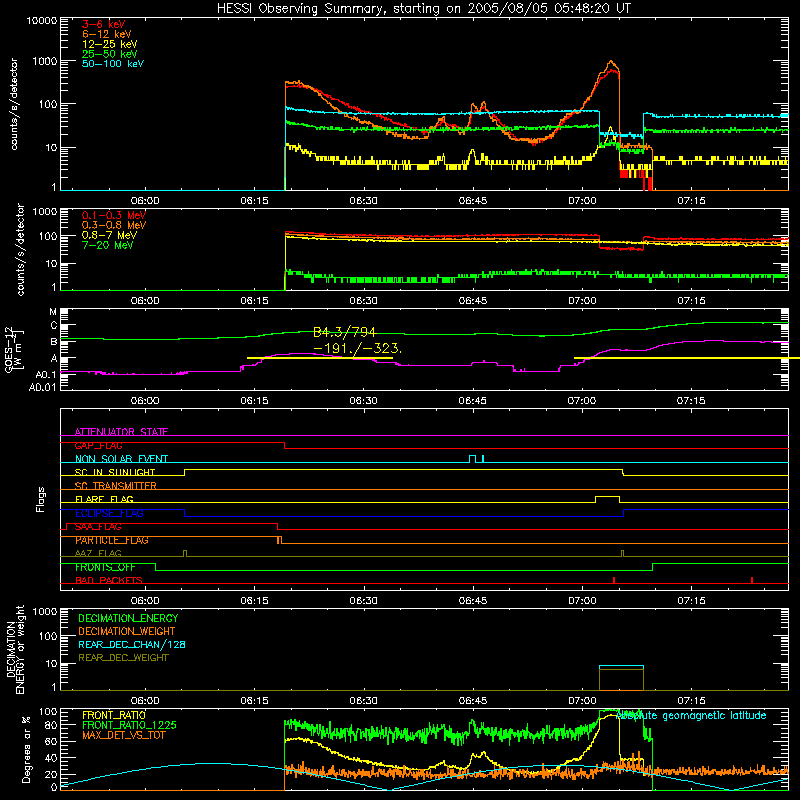Click the 'SAA_FLAG' label
The width and height of the screenshot is (800, 800).
click(98, 527)
